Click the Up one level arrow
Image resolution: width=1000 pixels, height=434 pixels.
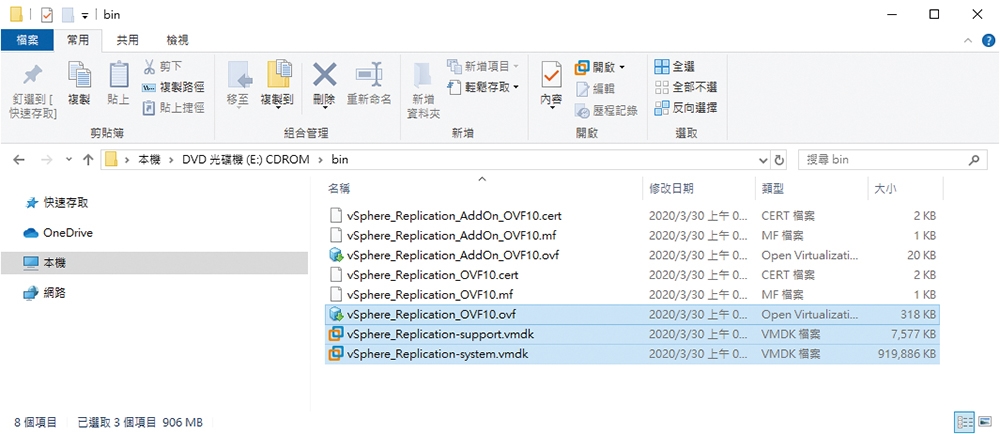[x=89, y=160]
